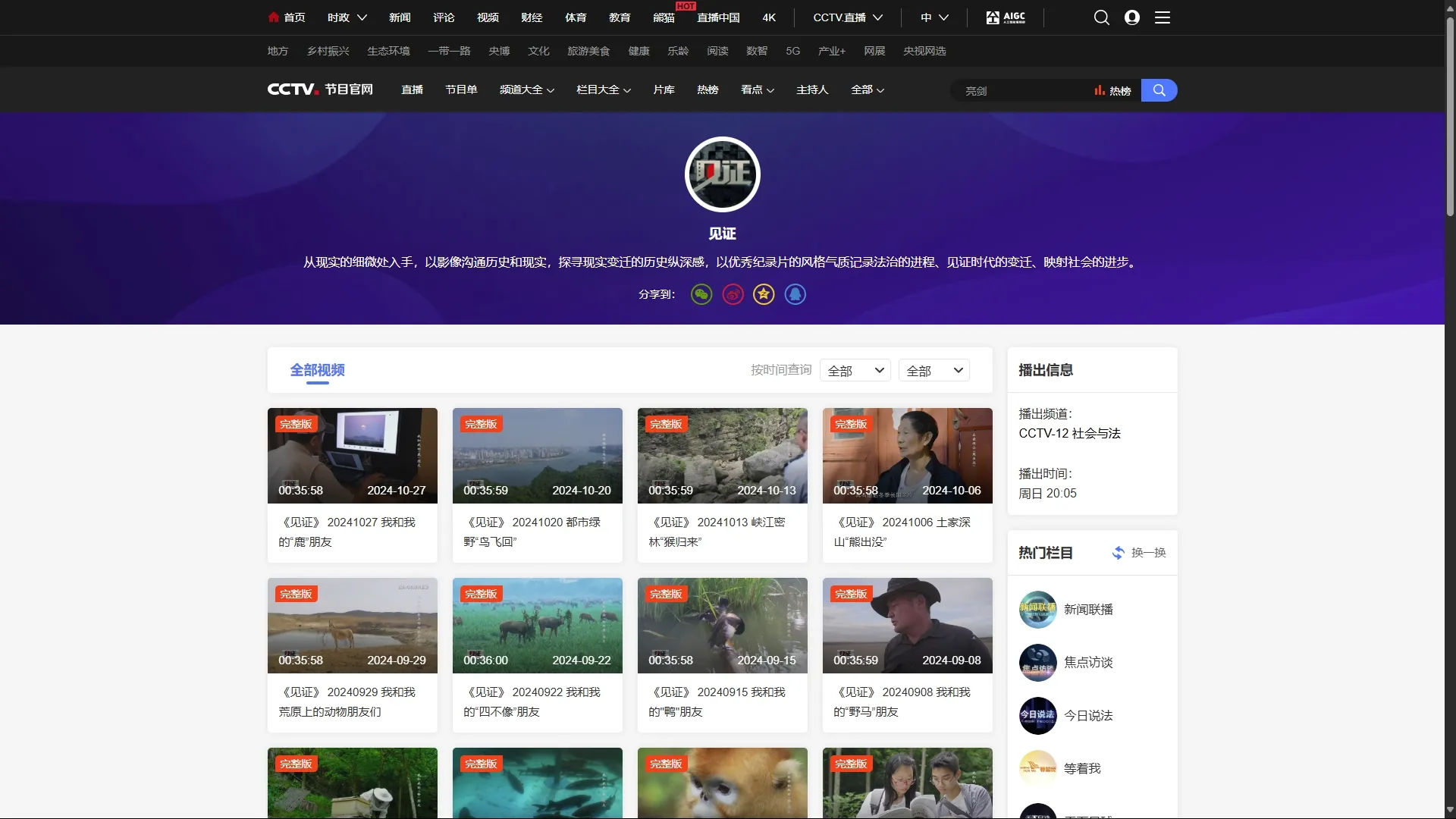Open the top-bar search magnifier icon
Viewport: 1456px width, 819px height.
pyautogui.click(x=1102, y=17)
